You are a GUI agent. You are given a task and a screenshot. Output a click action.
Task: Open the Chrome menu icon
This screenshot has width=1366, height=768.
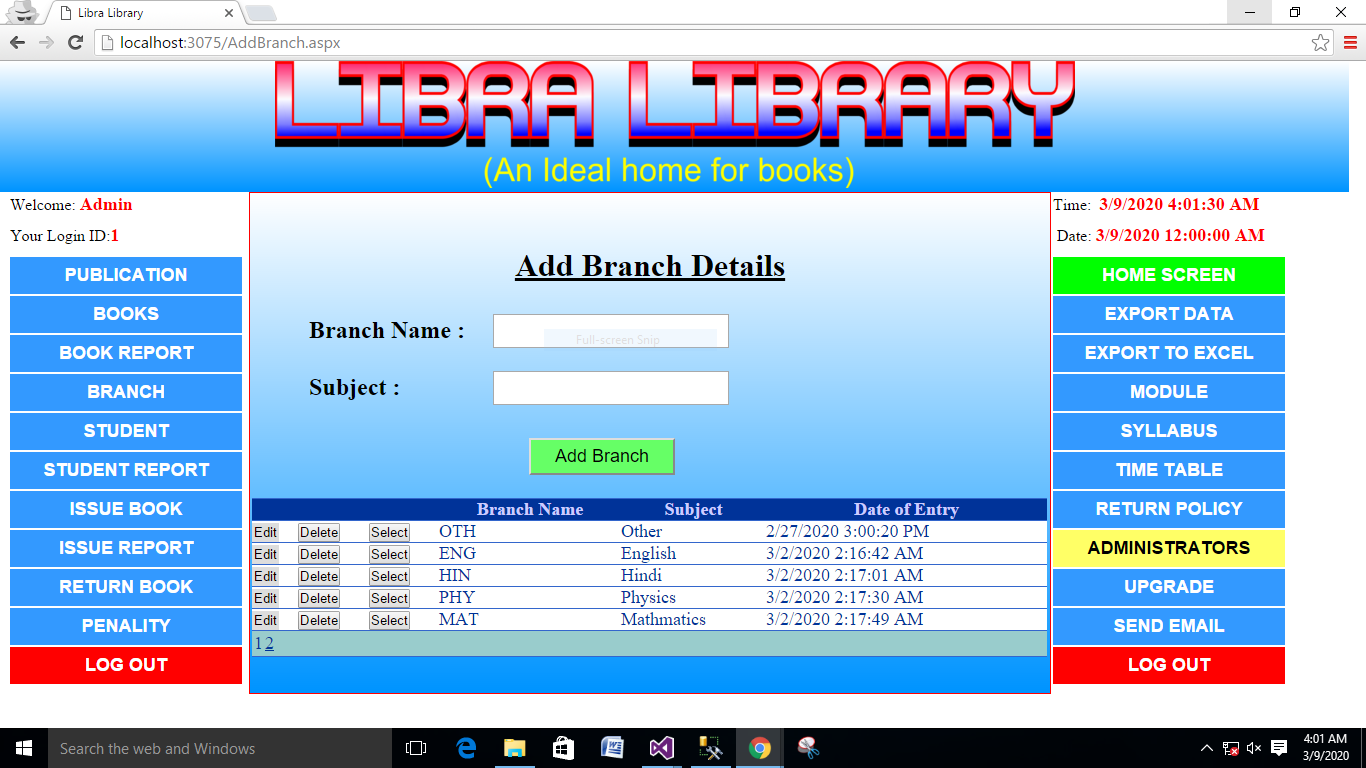(x=1350, y=42)
